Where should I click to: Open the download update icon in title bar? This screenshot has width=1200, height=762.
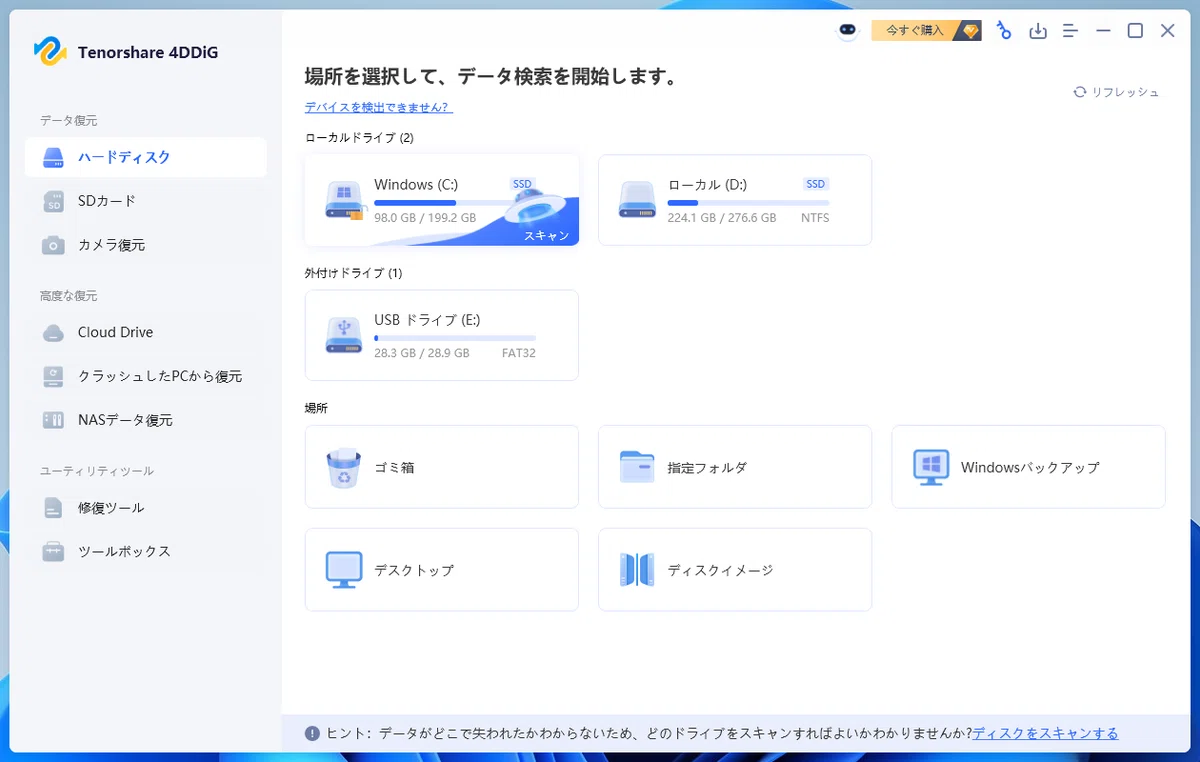[1038, 31]
